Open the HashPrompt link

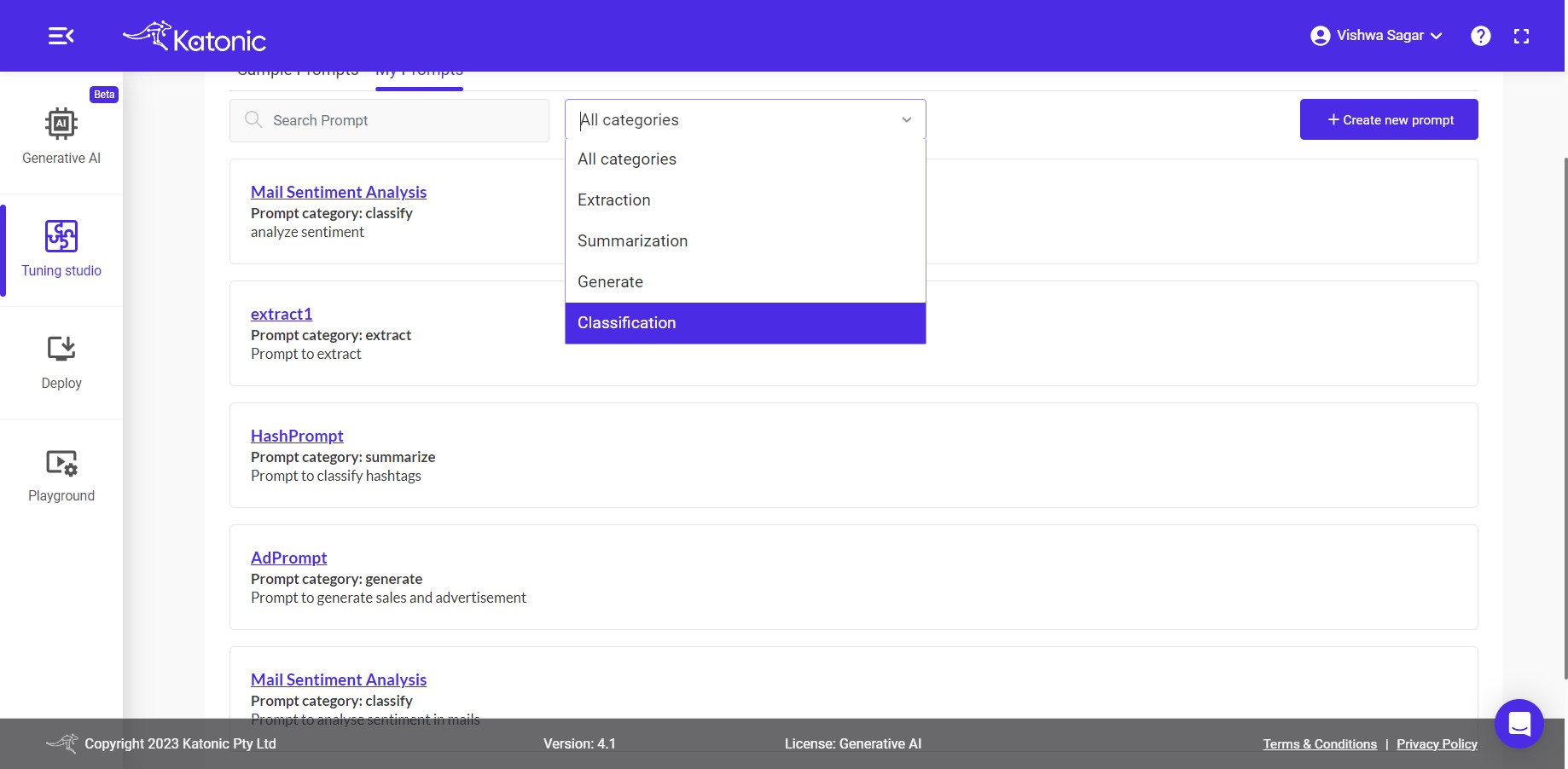click(x=297, y=436)
